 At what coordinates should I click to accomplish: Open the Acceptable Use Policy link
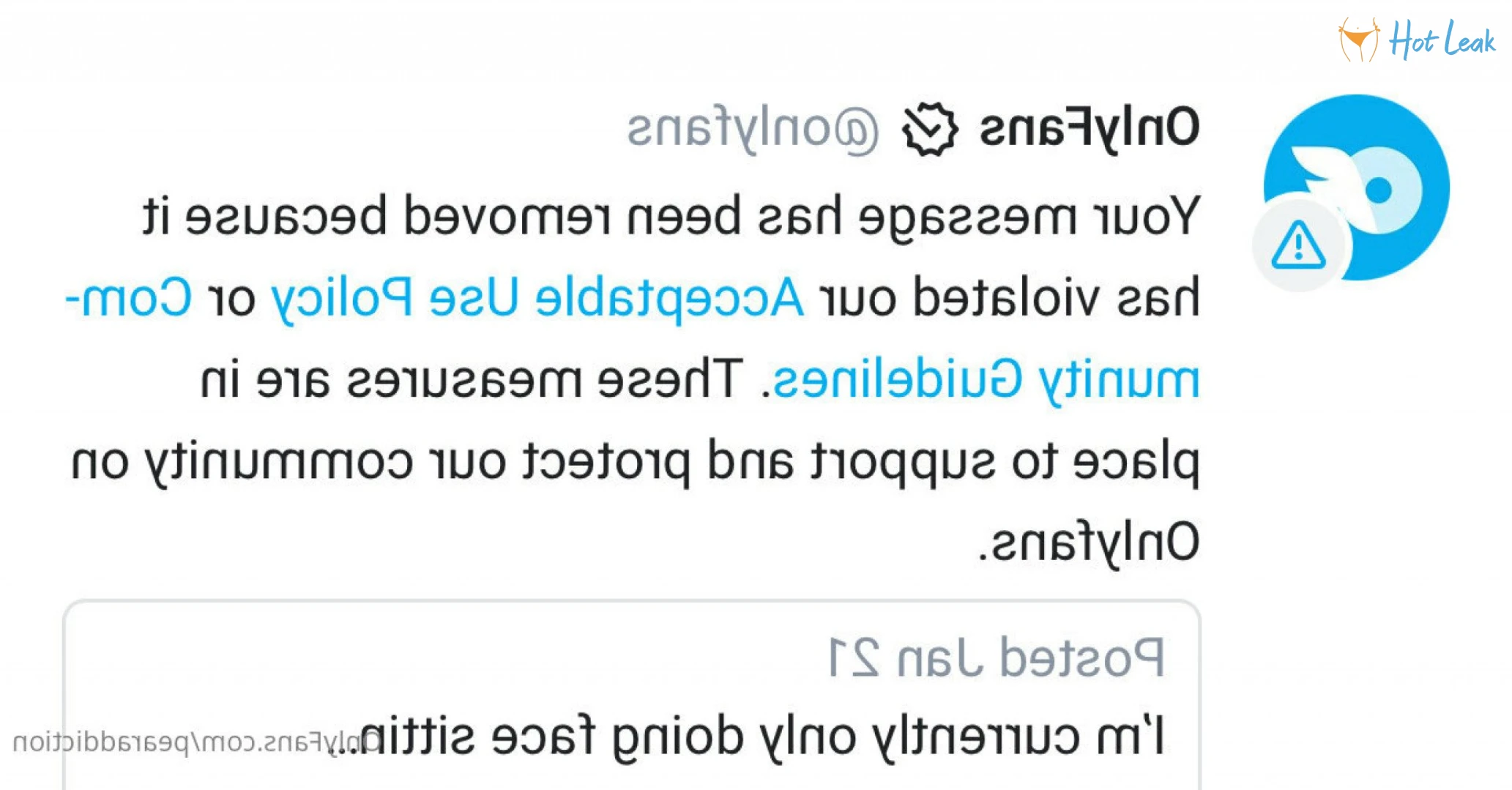pos(537,299)
